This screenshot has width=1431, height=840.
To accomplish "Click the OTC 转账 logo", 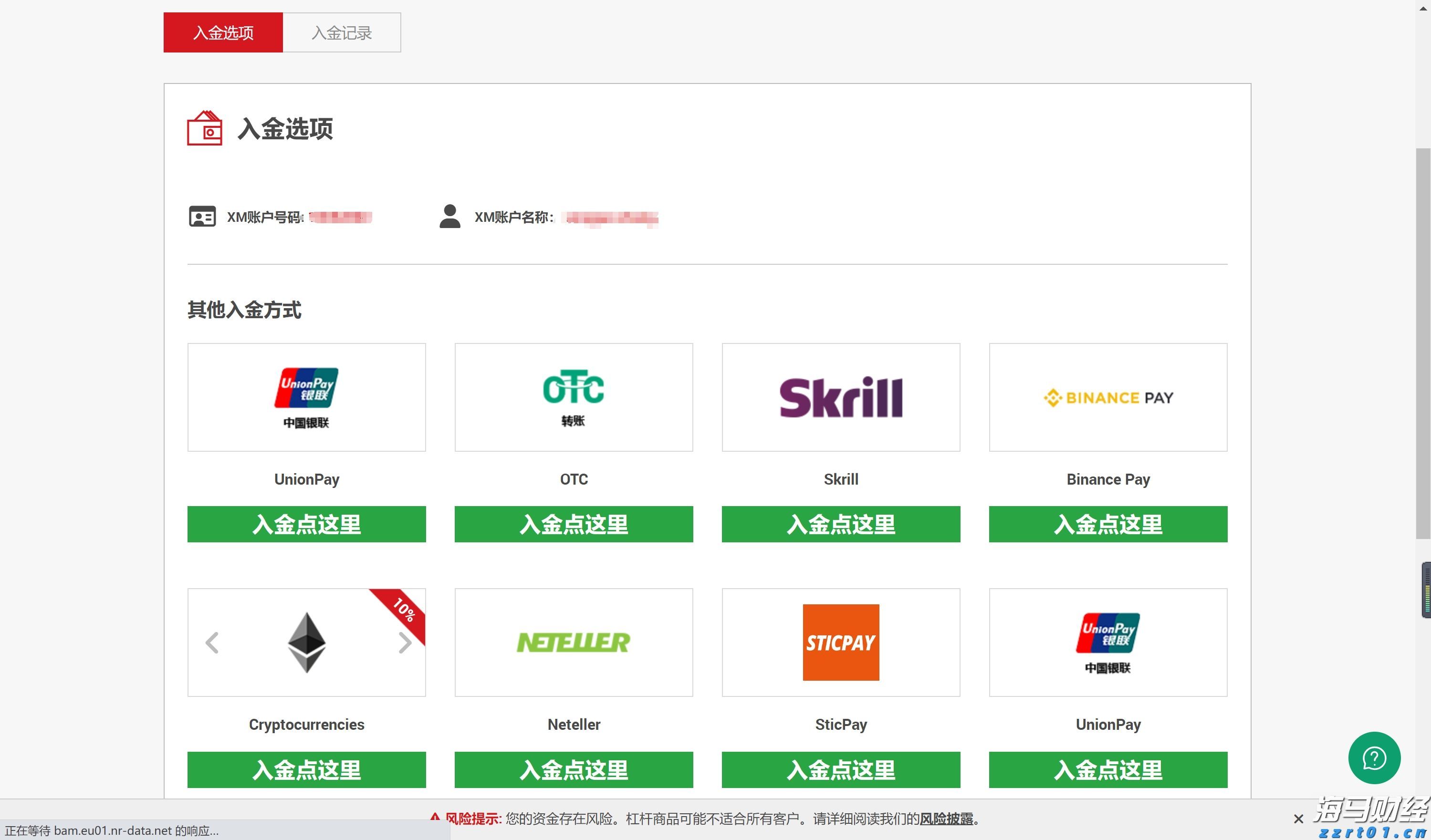I will tap(574, 397).
